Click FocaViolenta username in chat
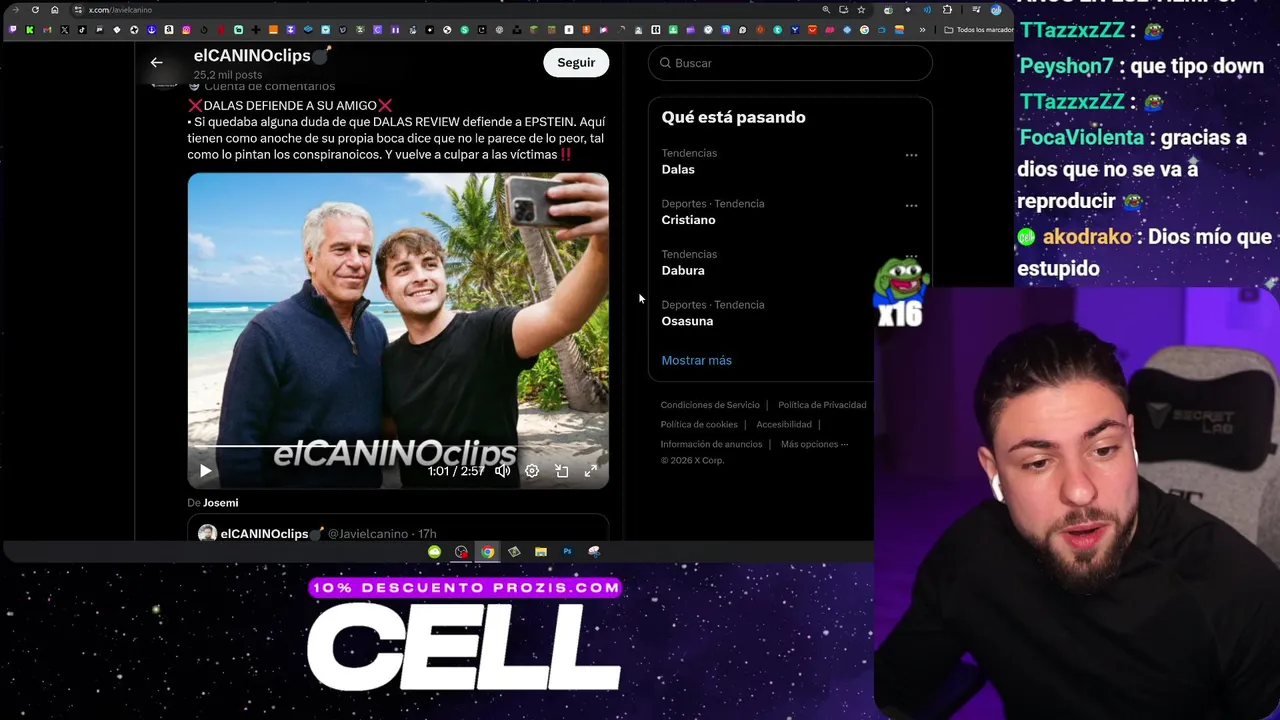This screenshot has width=1280, height=720. pyautogui.click(x=1081, y=137)
